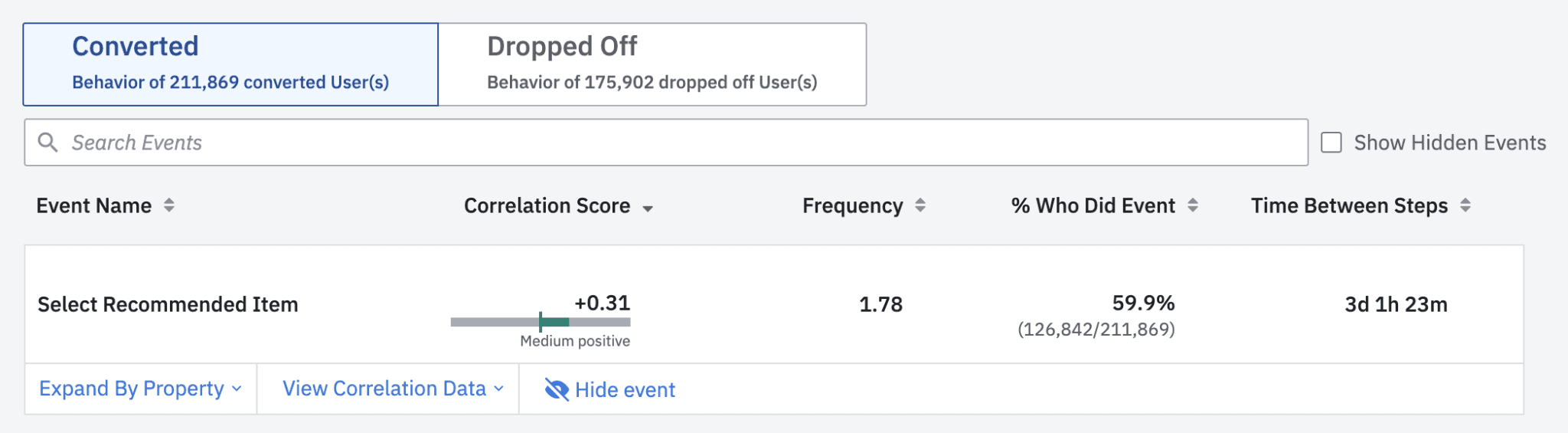Click the 59.9% who did event value
The width and height of the screenshot is (1568, 433).
[x=1143, y=303]
